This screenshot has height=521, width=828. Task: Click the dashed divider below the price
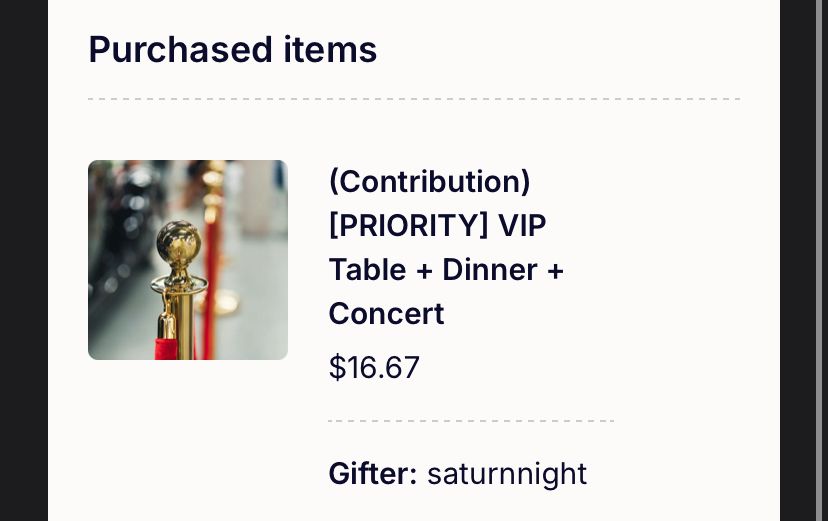click(470, 421)
